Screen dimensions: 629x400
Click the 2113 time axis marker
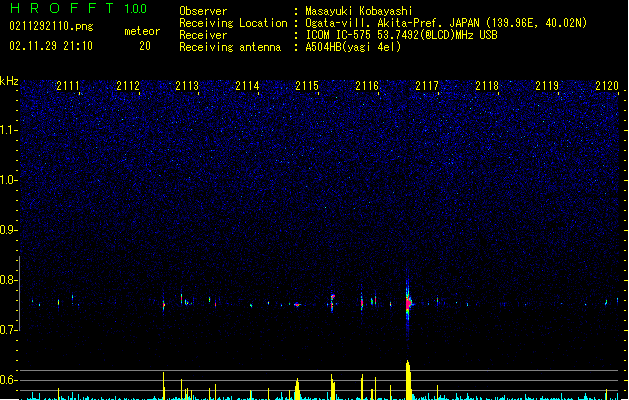pyautogui.click(x=187, y=86)
